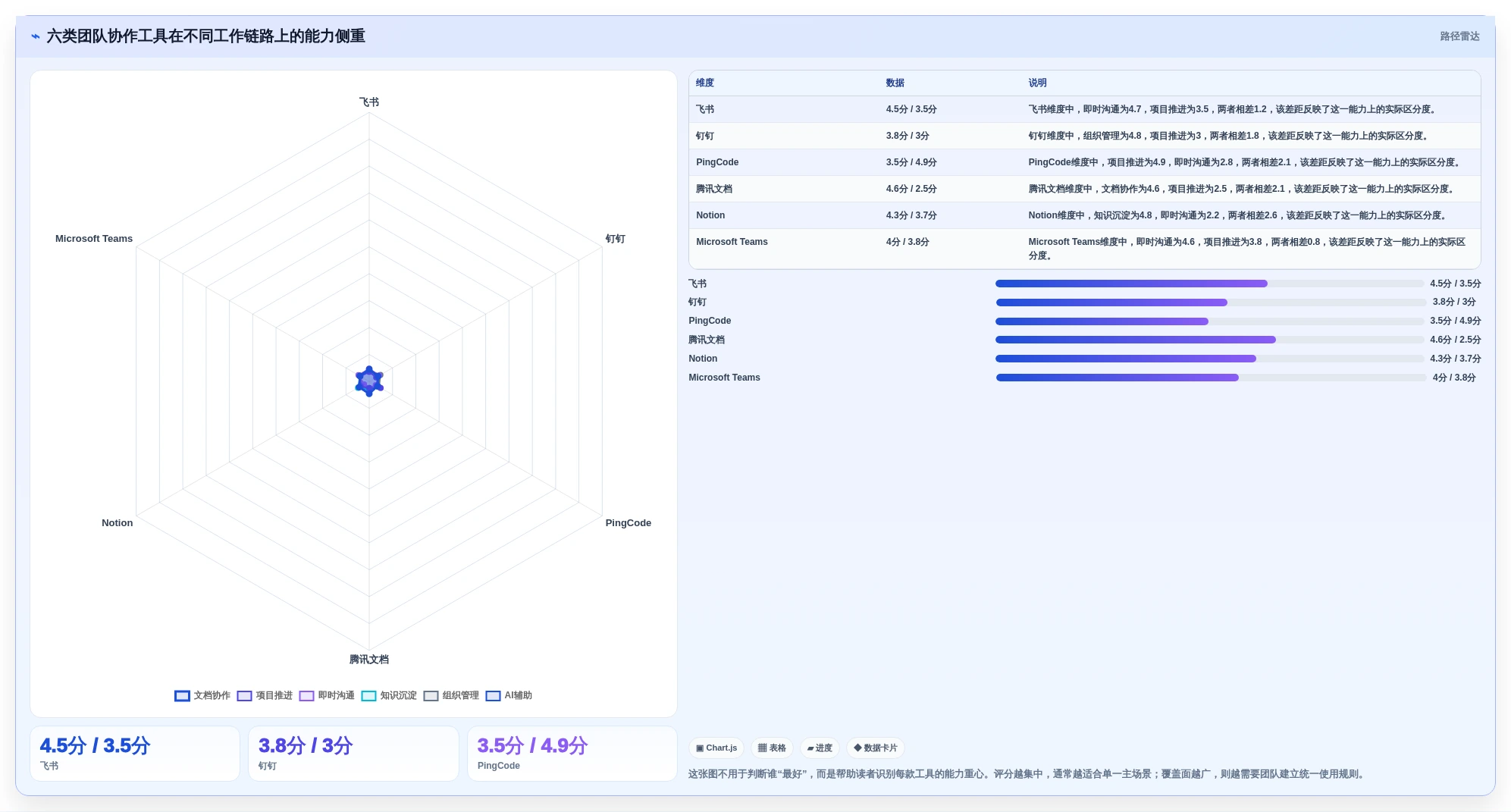This screenshot has height=812, width=1511.
Task: Click the 路径雷达 label in header
Action: coord(1459,36)
